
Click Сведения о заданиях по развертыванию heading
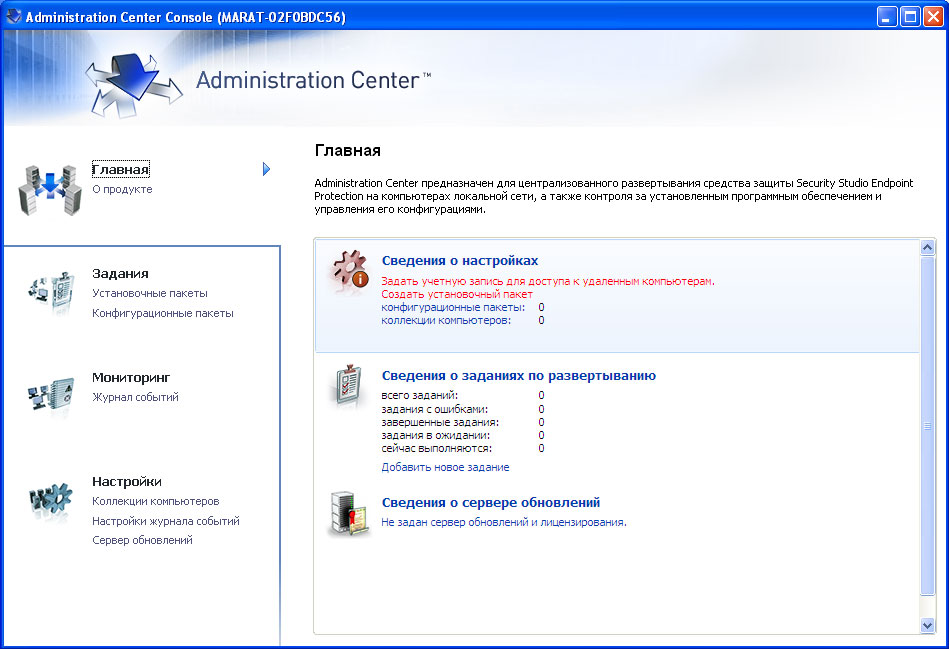click(519, 375)
